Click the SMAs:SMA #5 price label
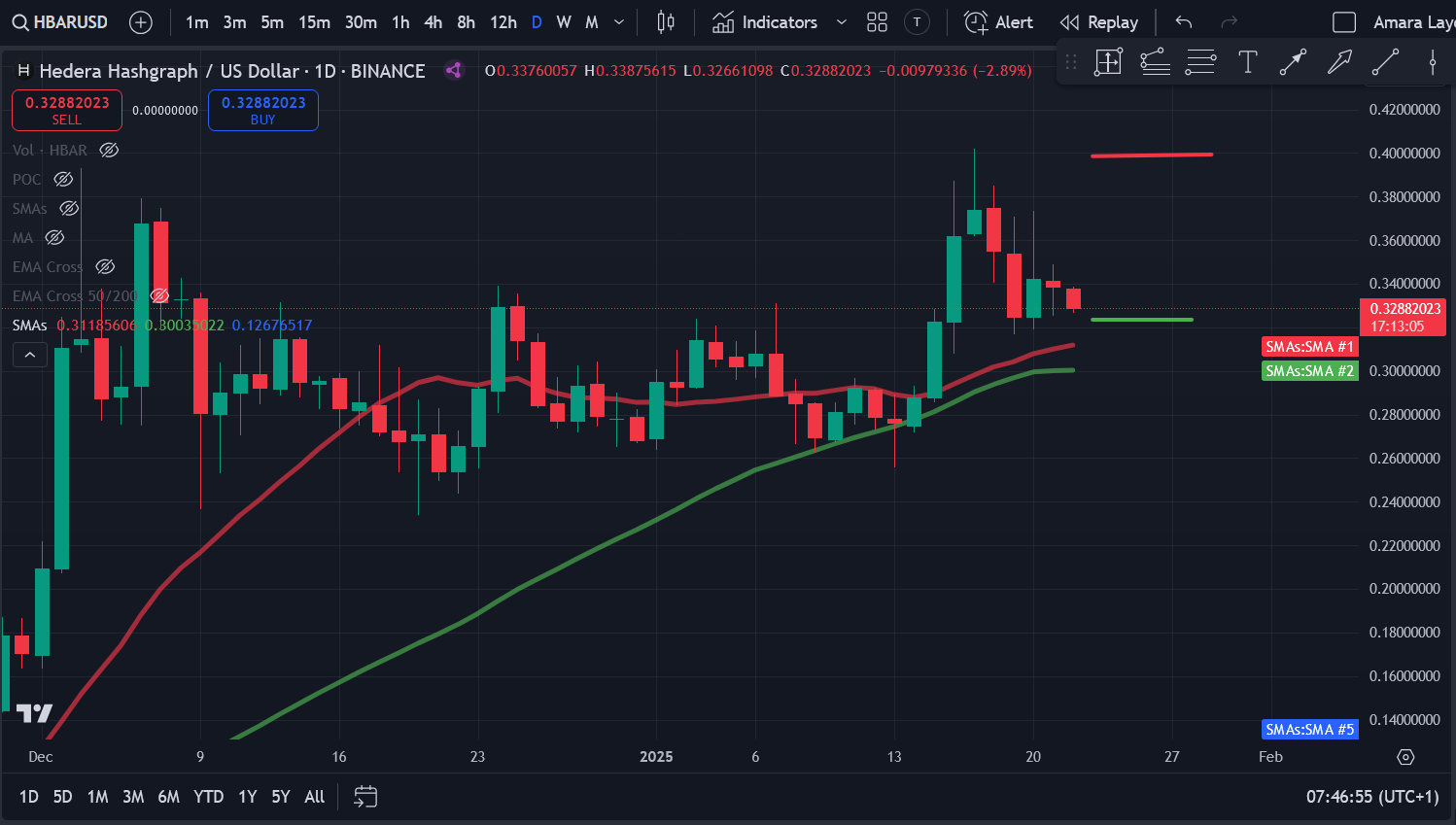Viewport: 1456px width, 825px height. [x=1309, y=729]
